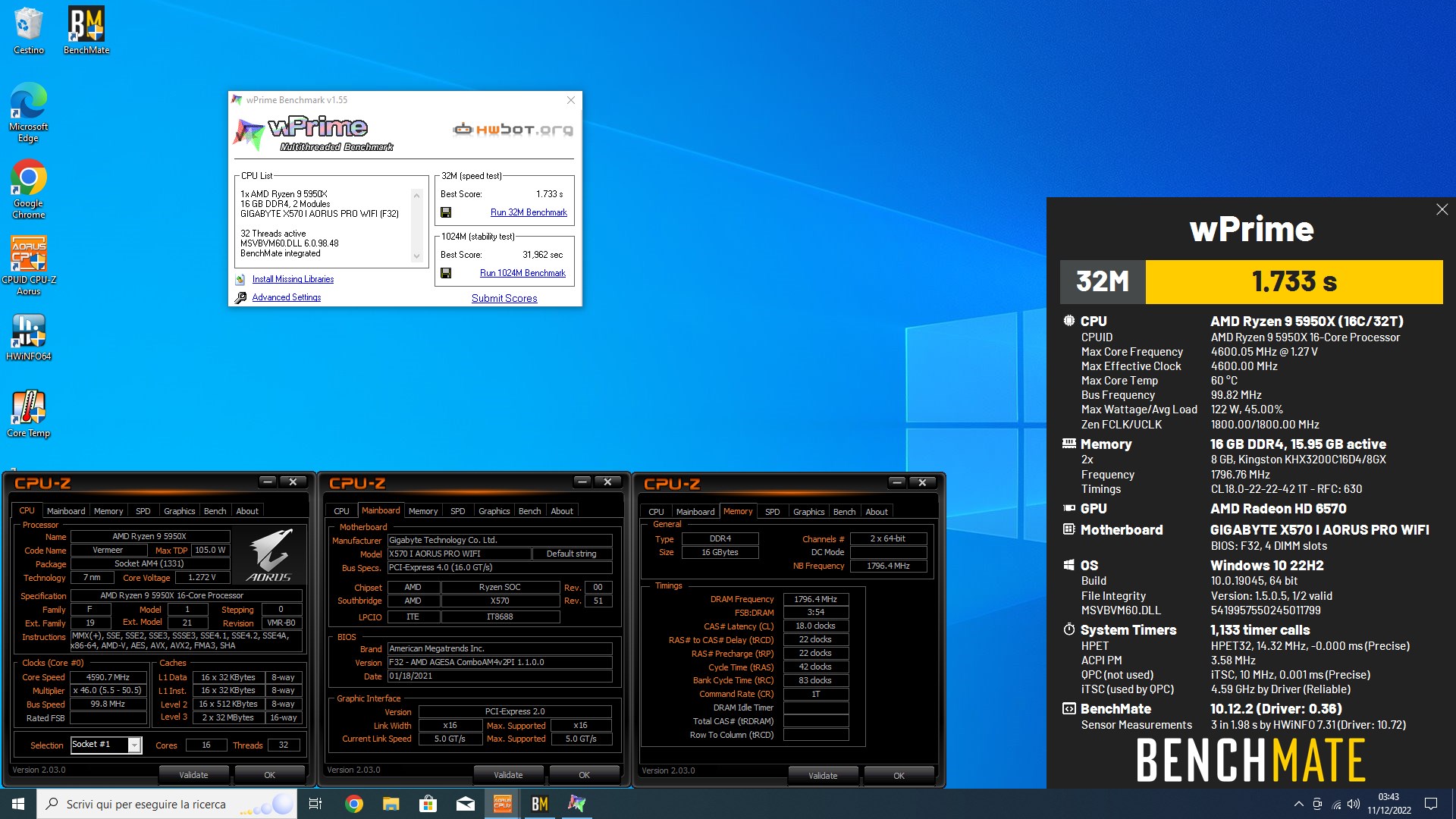Open SPD tab in right CPU-Z window
Image resolution: width=1456 pixels, height=819 pixels.
click(773, 512)
